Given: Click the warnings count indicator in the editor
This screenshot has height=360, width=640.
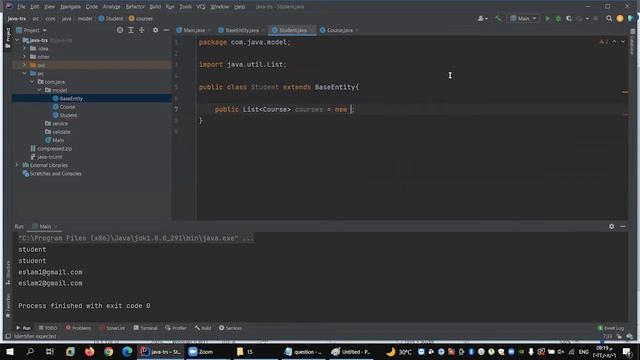Looking at the screenshot, I should coord(604,42).
